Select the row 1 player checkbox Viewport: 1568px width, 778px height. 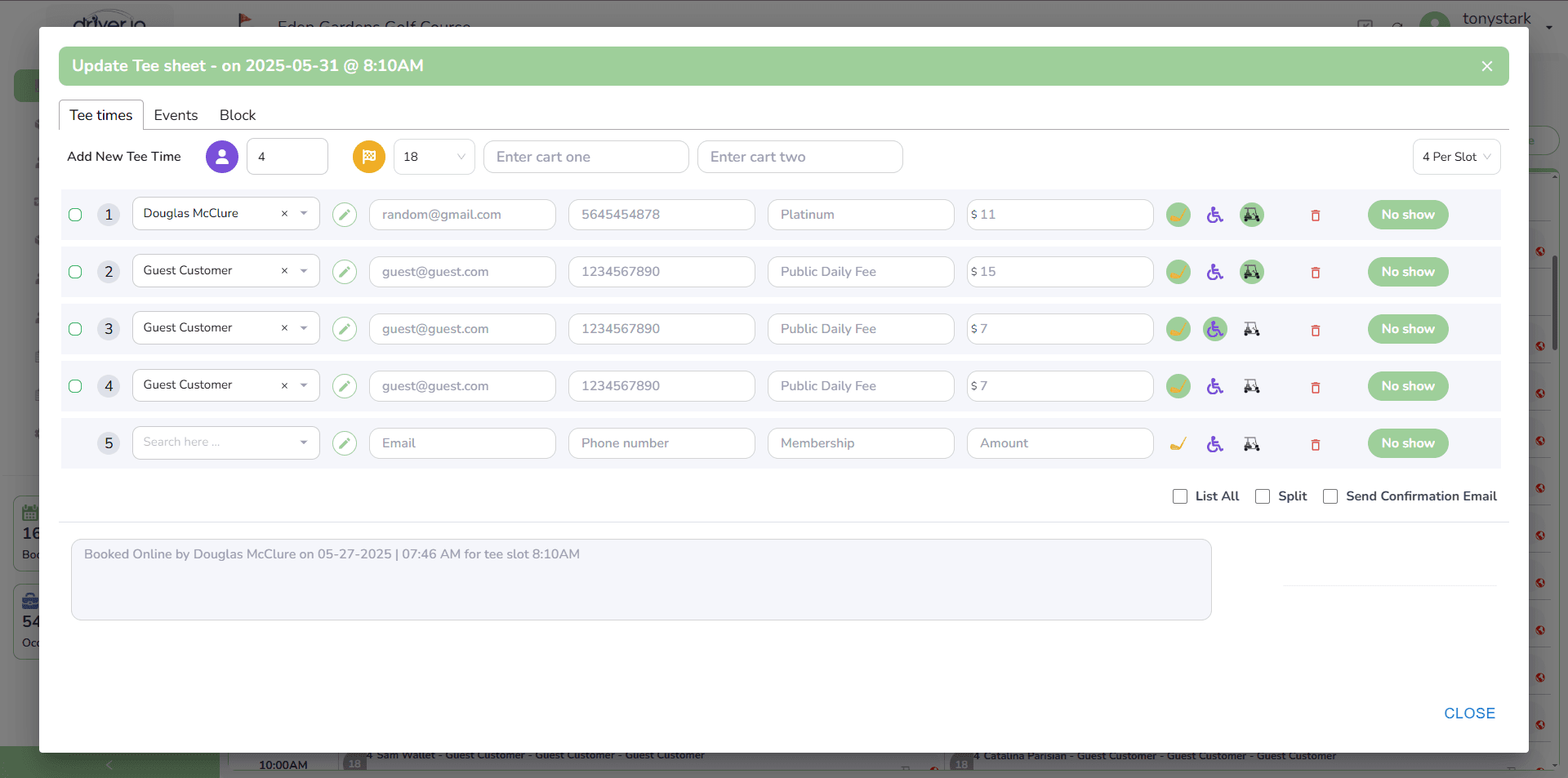click(x=75, y=215)
